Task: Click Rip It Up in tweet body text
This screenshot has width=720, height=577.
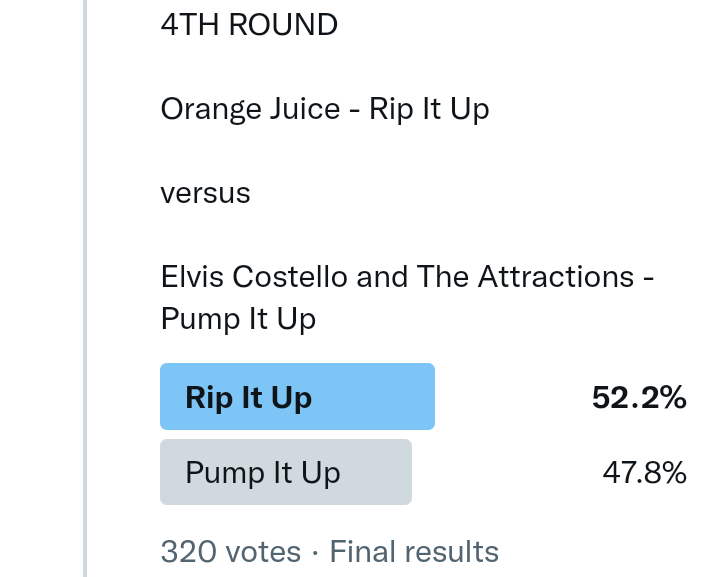Action: click(429, 108)
